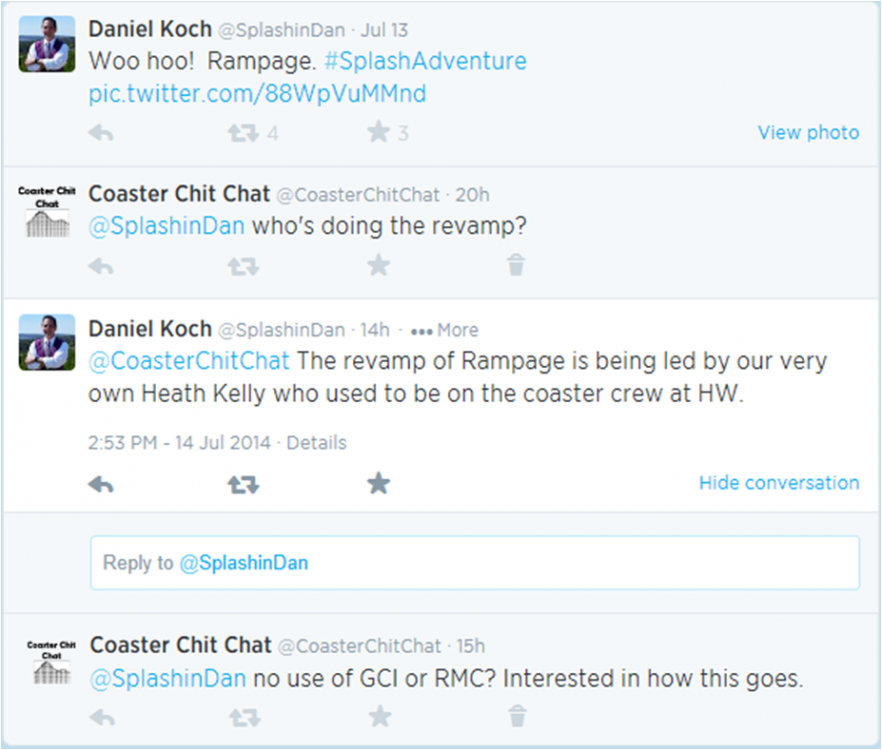Reply to Daniel Koch's Rampage tweet
882x750 pixels.
coord(101,133)
